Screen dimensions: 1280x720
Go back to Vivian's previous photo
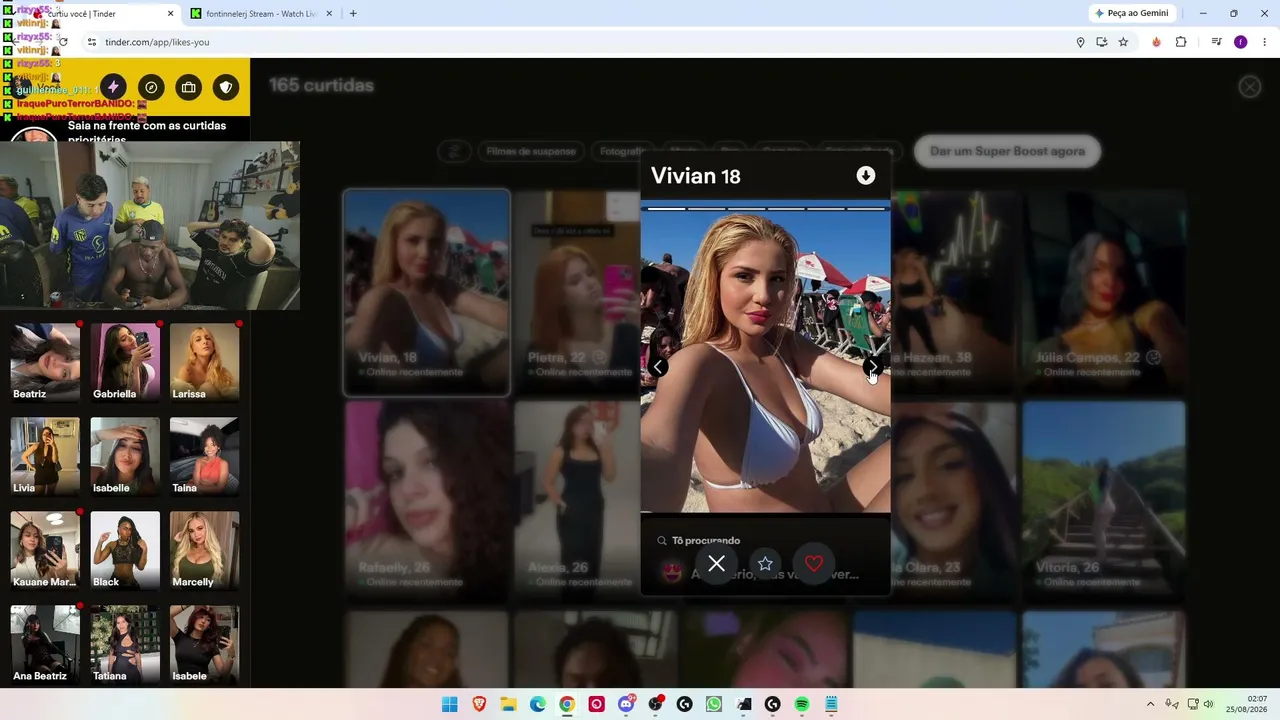[x=658, y=367]
